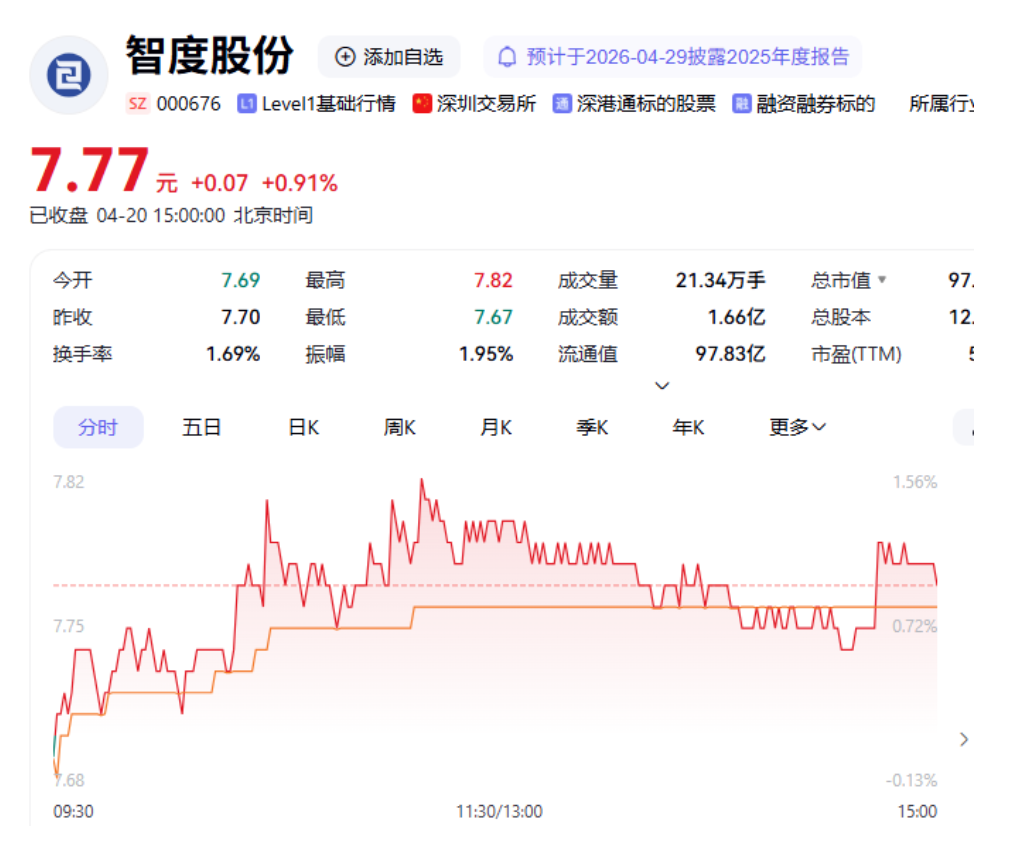Click the 15:00 time axis label
Image resolution: width=1014 pixels, height=855 pixels.
[917, 811]
